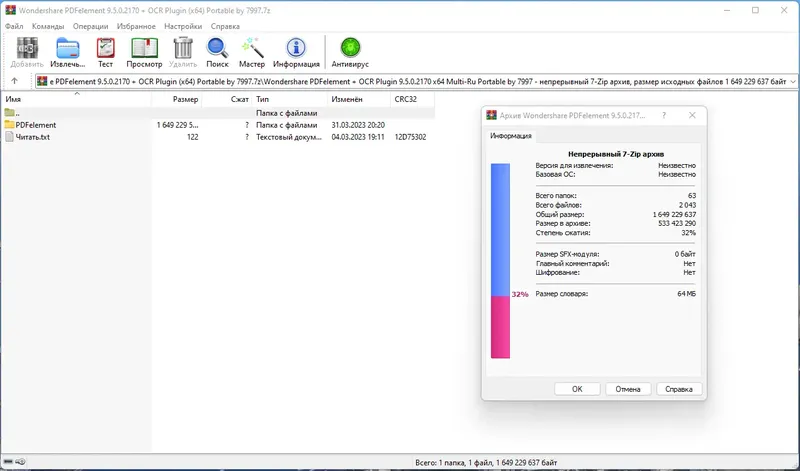
Task: Click the drive icon in status bar
Action: tap(8, 462)
